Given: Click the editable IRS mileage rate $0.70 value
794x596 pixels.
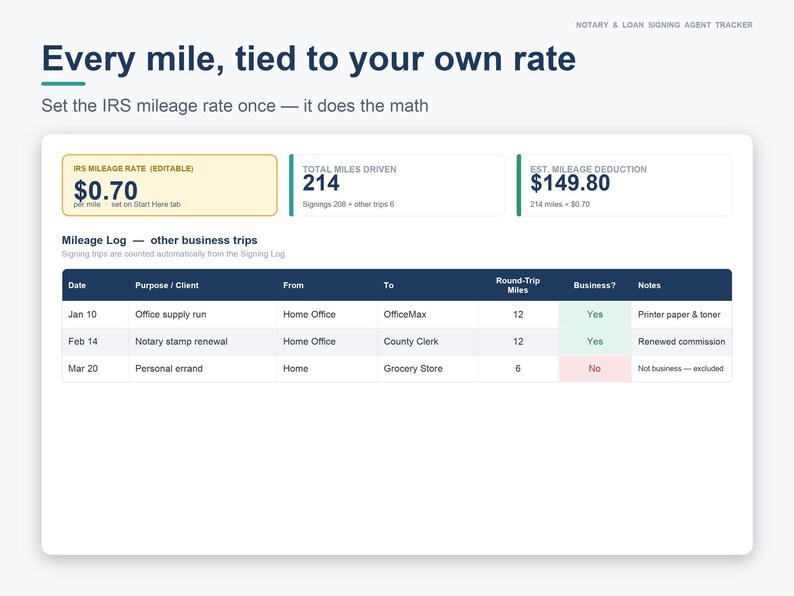Looking at the screenshot, I should (x=105, y=190).
